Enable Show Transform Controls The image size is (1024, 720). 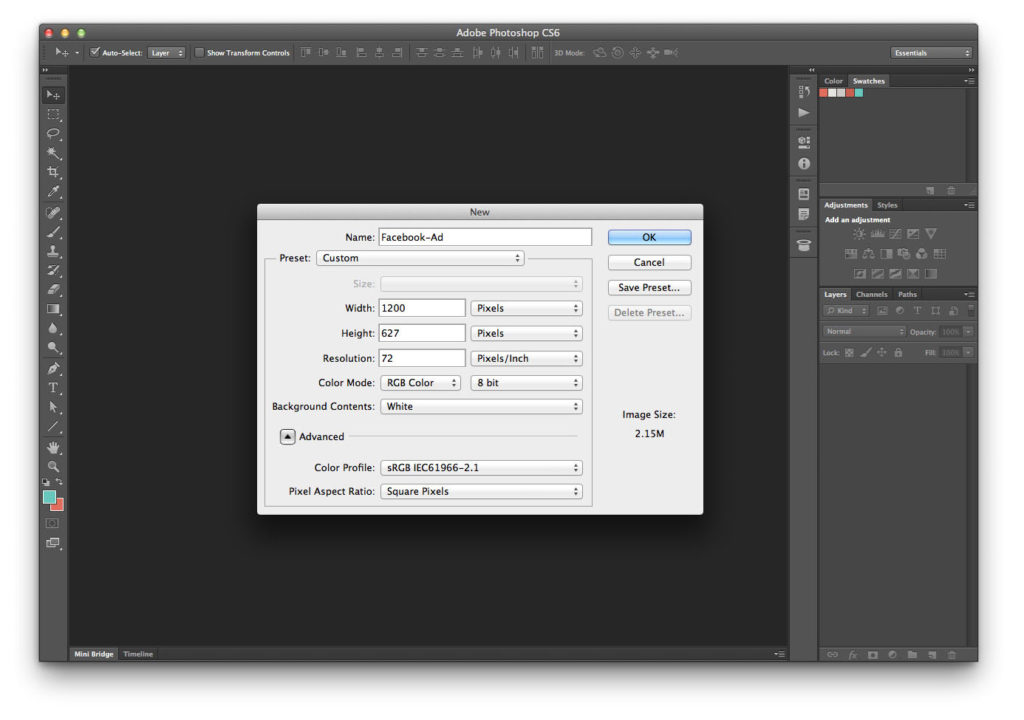pos(201,52)
